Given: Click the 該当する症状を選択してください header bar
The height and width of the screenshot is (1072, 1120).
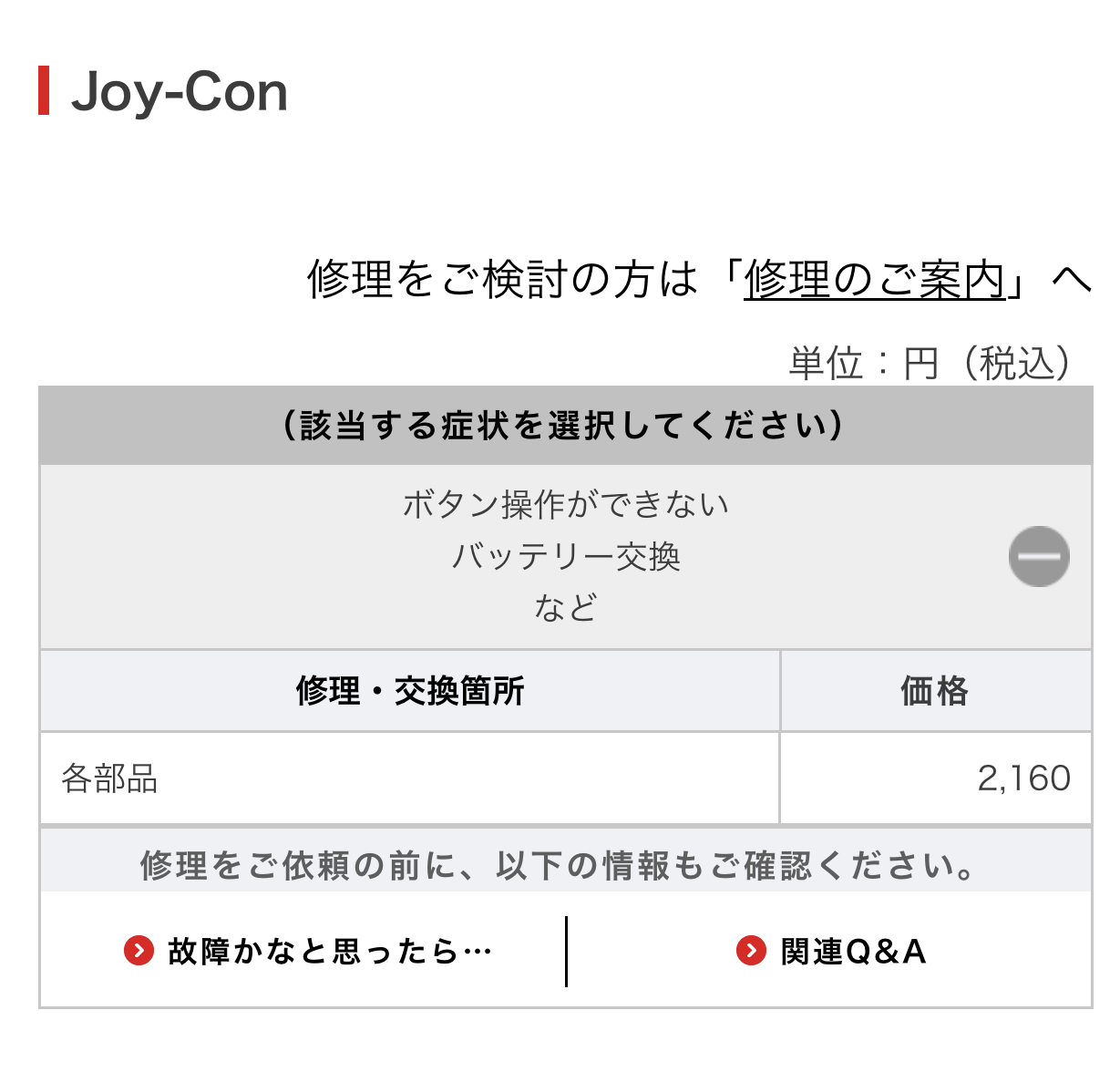Looking at the screenshot, I should (565, 426).
